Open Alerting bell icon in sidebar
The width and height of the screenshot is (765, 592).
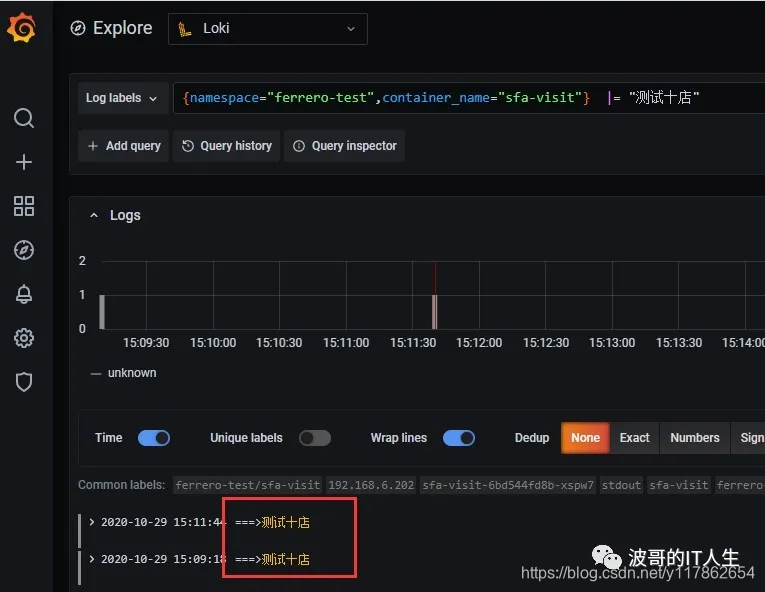pyautogui.click(x=23, y=294)
